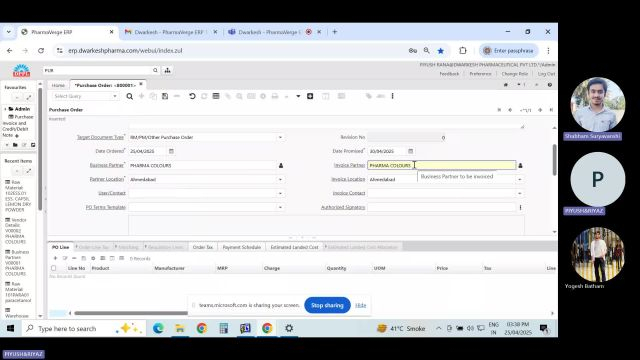The width and height of the screenshot is (640, 360).
Task: Select the PO Line tab
Action: [x=60, y=247]
